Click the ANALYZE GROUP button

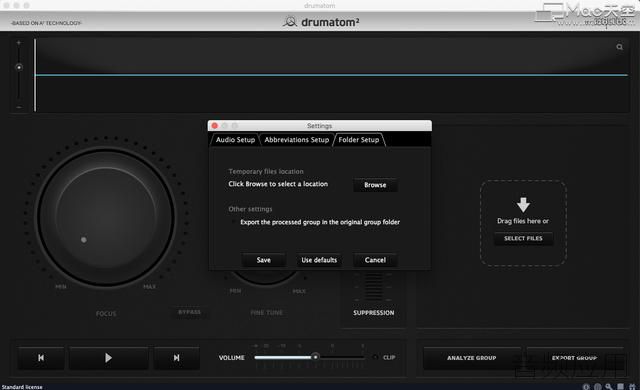(x=471, y=358)
